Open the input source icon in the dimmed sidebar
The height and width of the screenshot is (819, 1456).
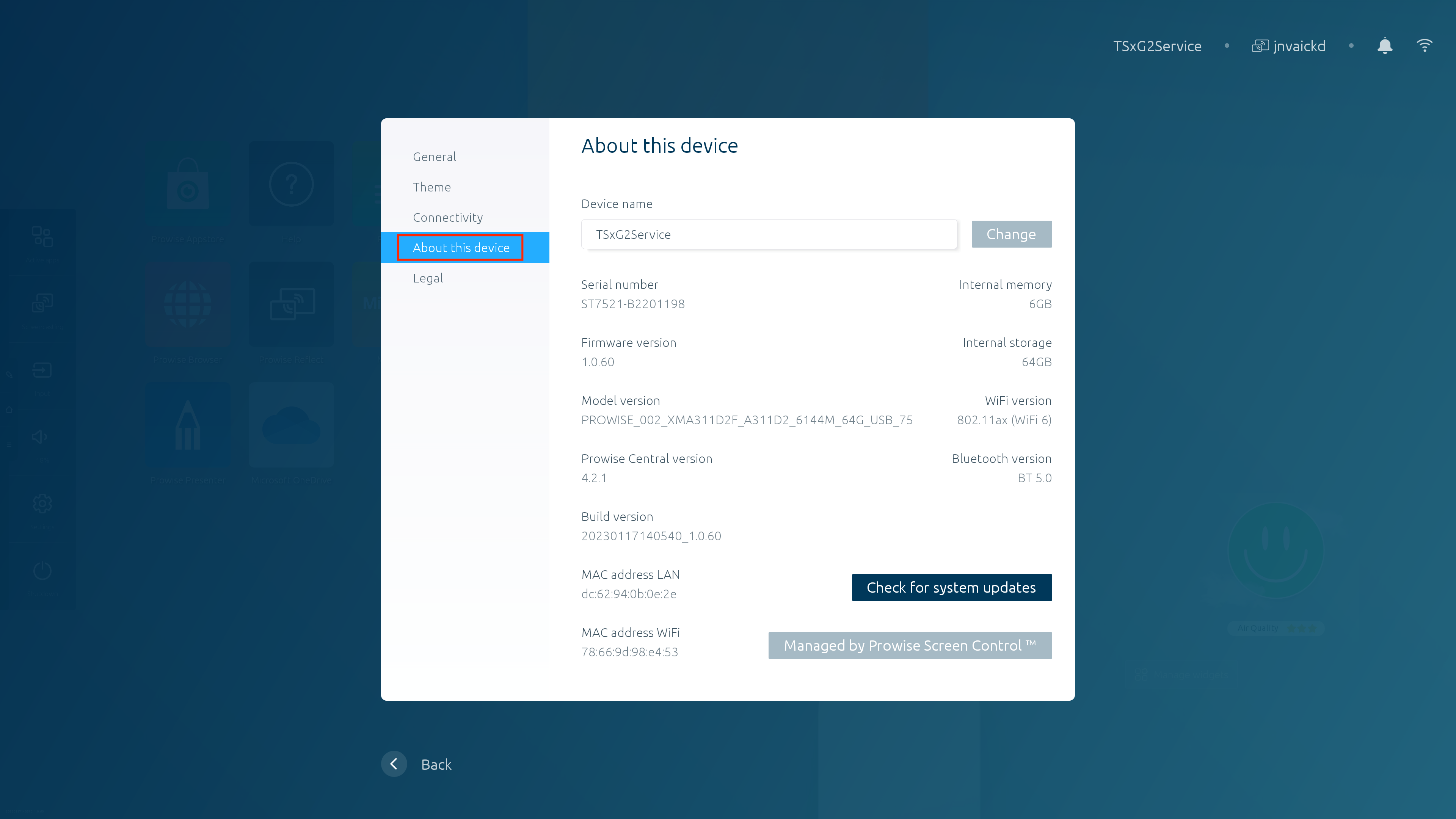(x=42, y=370)
